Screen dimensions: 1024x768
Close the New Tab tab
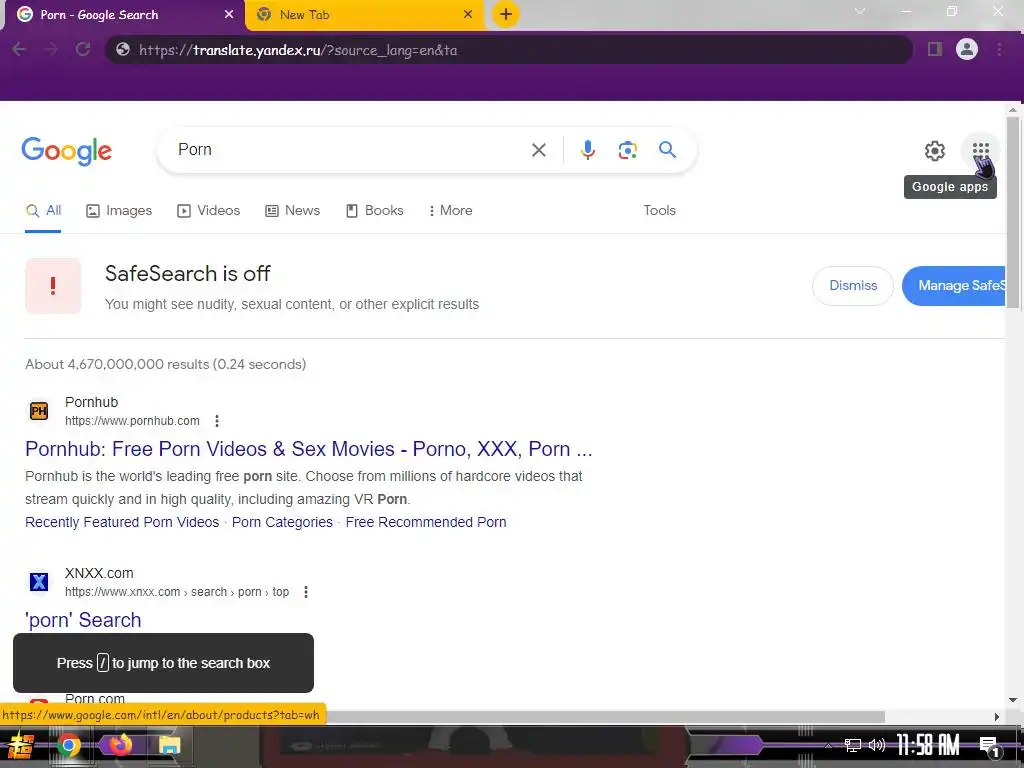click(468, 14)
